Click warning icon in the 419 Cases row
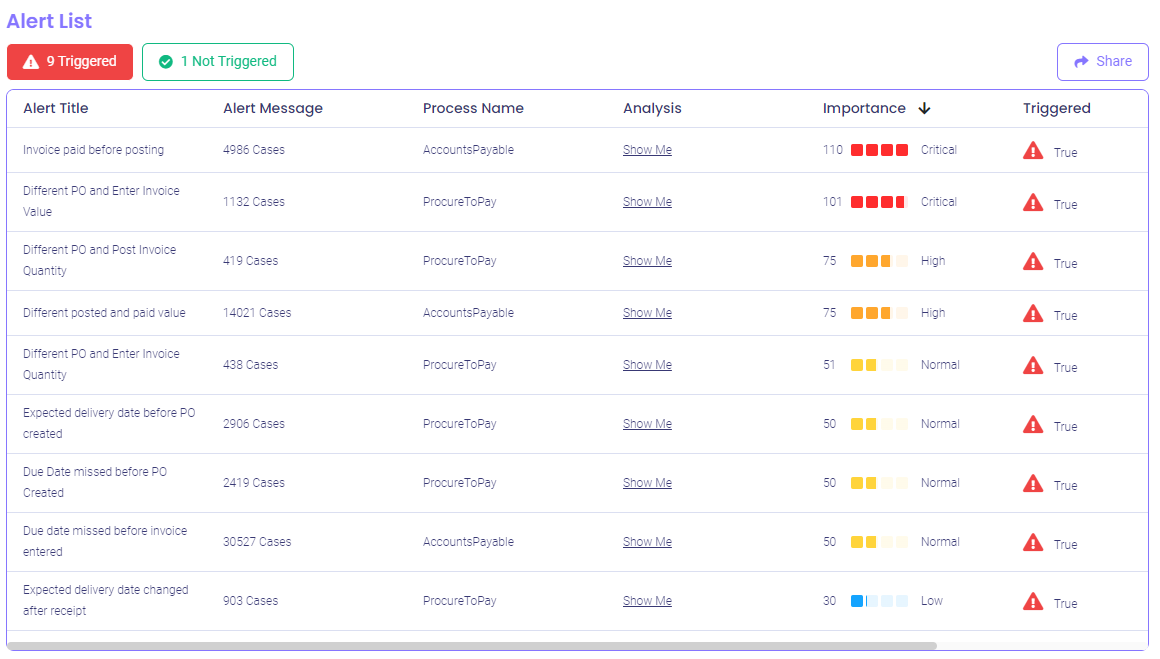Viewport: 1160px width, 659px height. pyautogui.click(x=1033, y=262)
